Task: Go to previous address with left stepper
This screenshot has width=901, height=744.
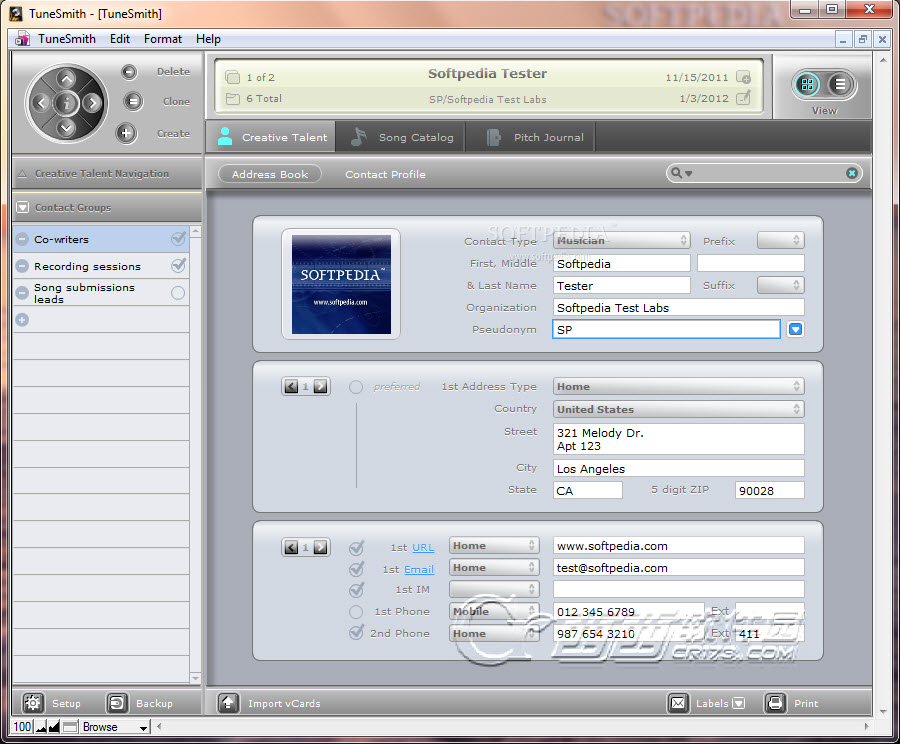Action: (x=291, y=387)
